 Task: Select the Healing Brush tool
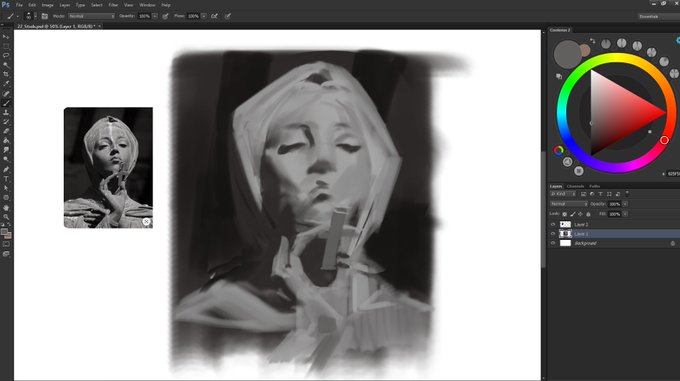(6, 94)
